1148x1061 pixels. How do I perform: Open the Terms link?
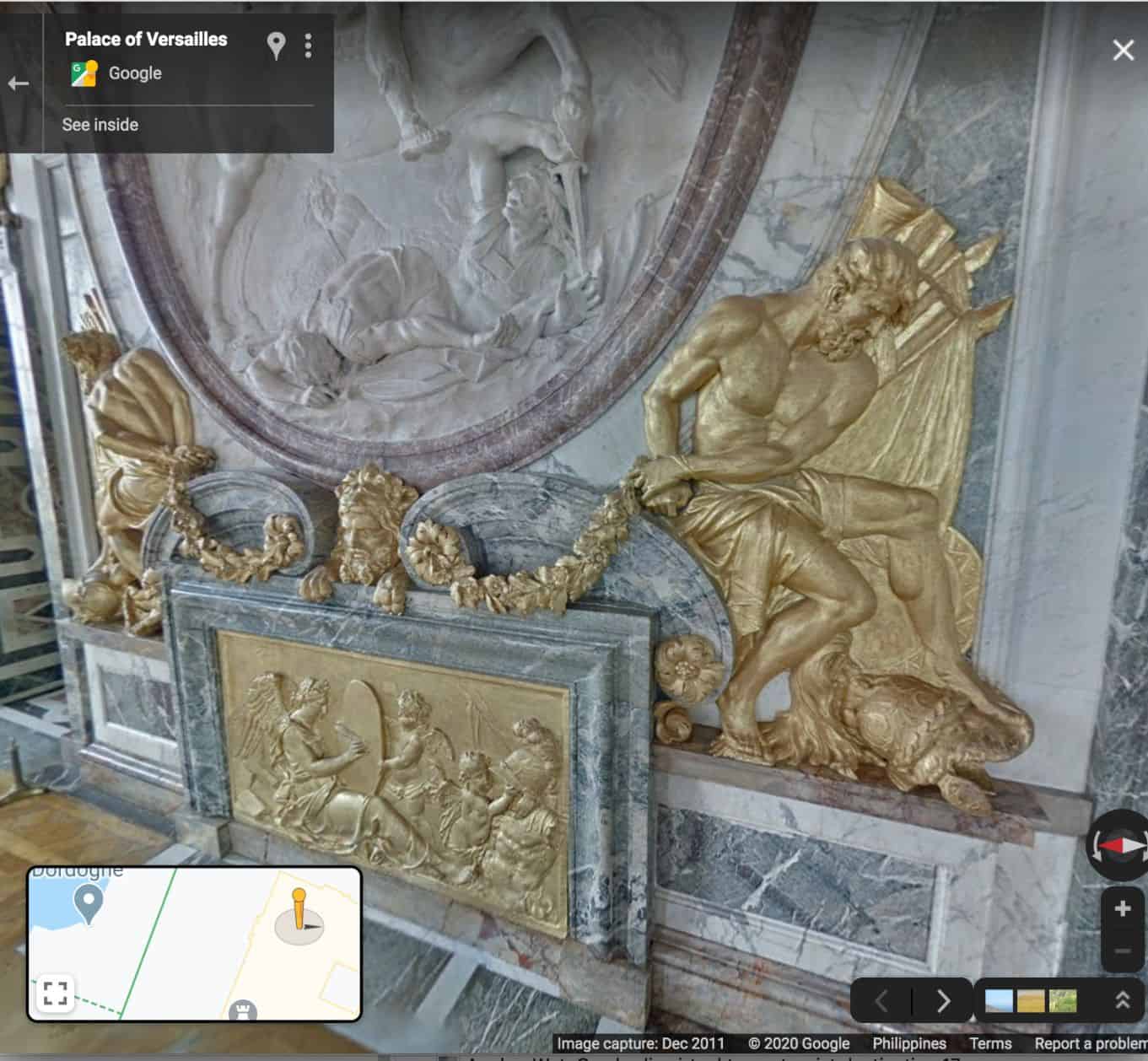coord(990,1043)
